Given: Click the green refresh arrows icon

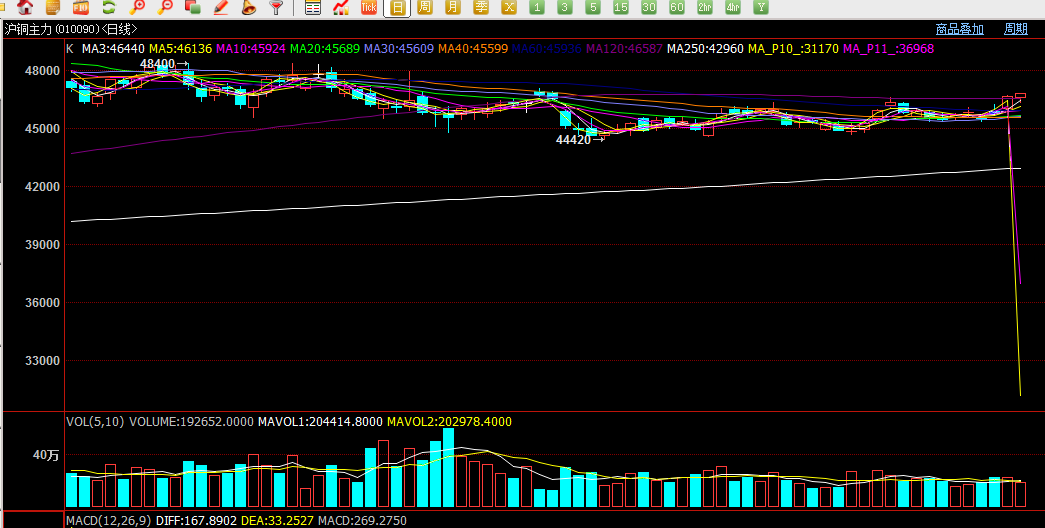Looking at the screenshot, I should pyautogui.click(x=109, y=7).
